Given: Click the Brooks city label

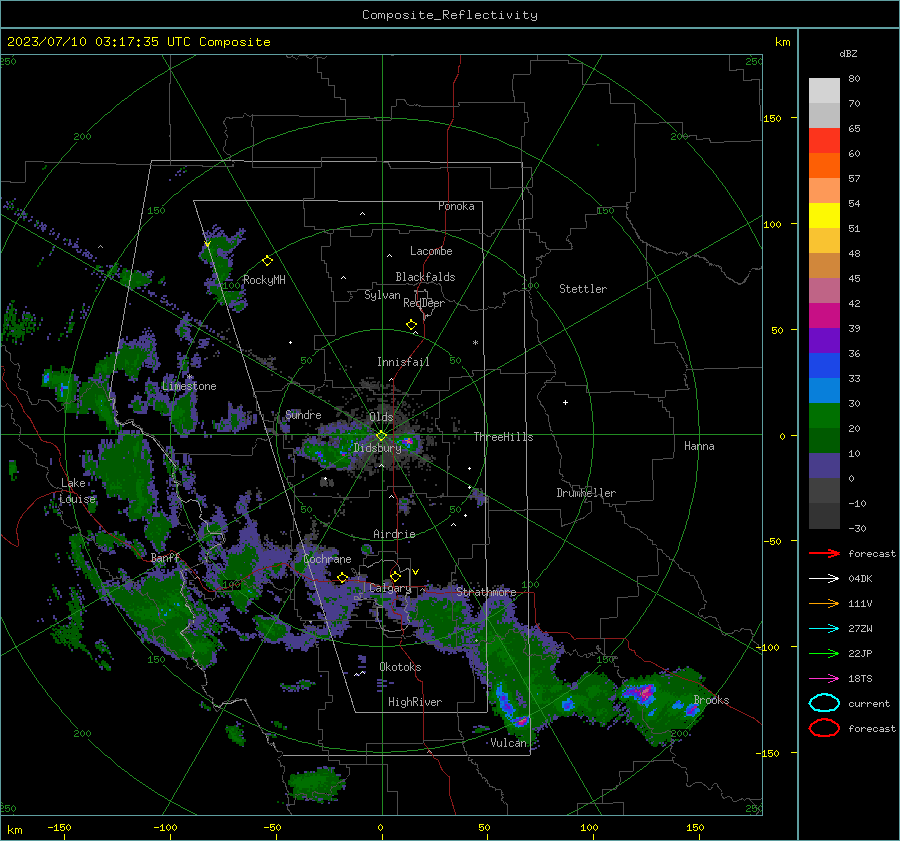Looking at the screenshot, I should [x=711, y=700].
